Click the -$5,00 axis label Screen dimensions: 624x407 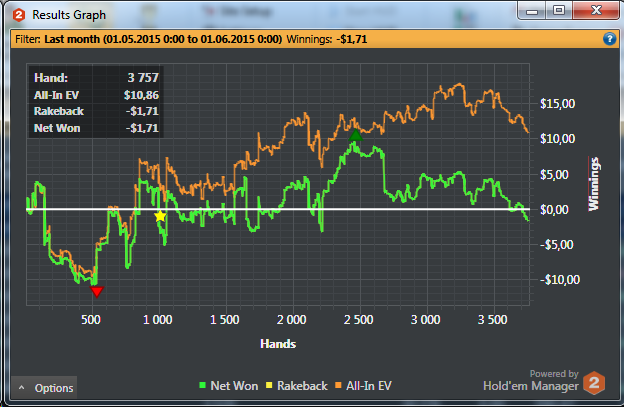click(x=557, y=244)
